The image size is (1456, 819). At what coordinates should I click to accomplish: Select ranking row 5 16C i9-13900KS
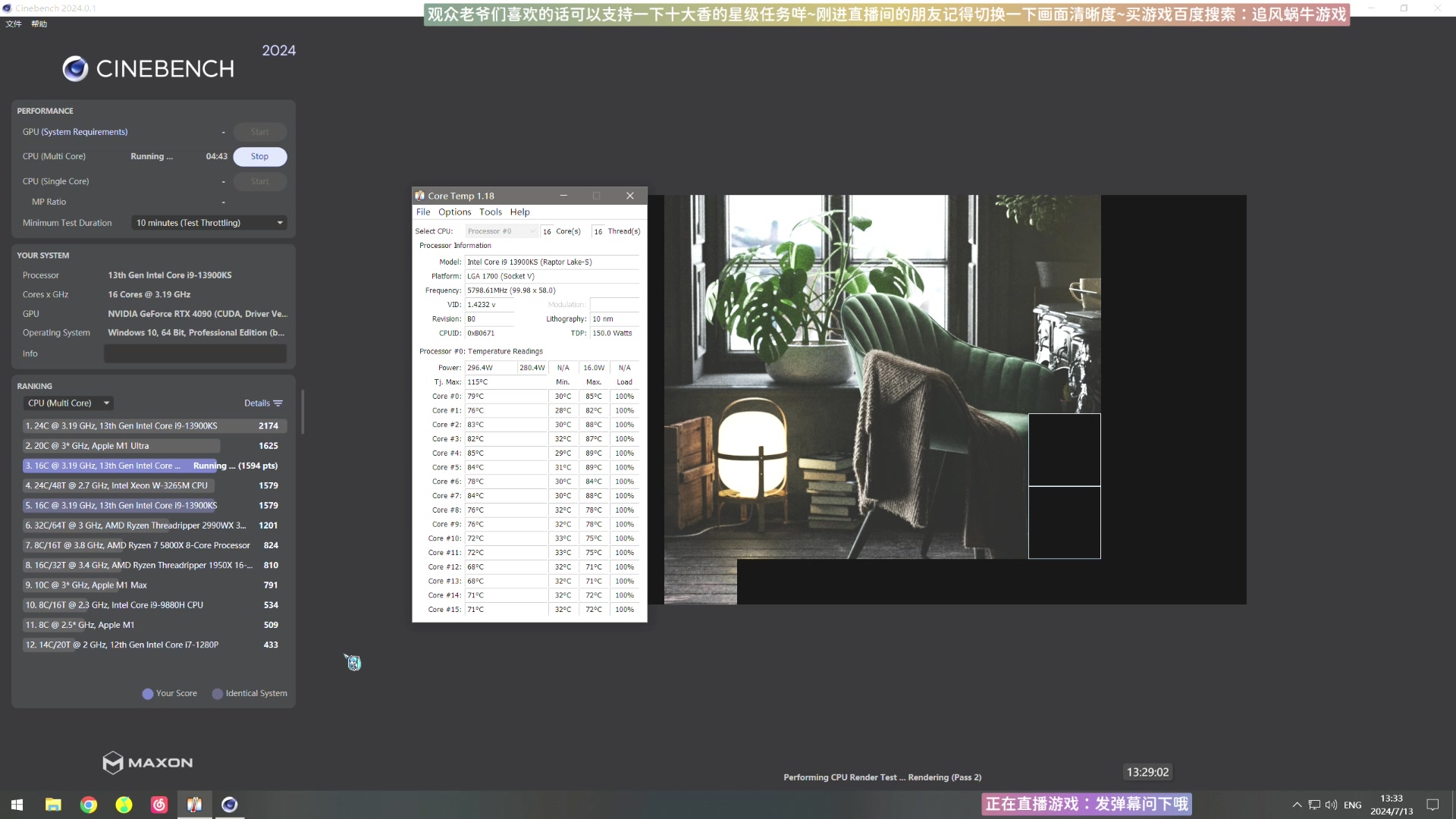[x=155, y=506]
